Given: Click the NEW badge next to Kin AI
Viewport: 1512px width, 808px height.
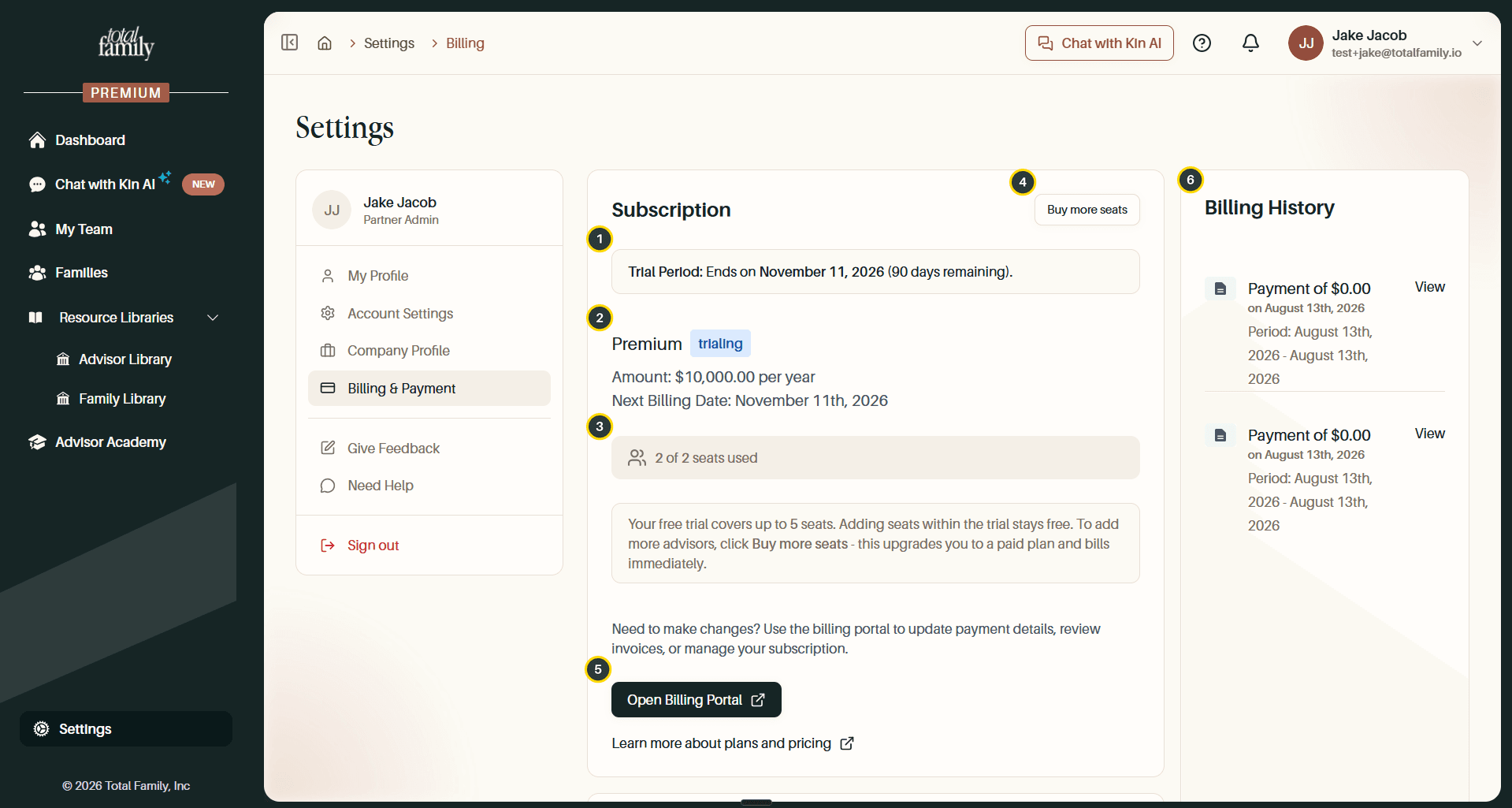Looking at the screenshot, I should pos(203,184).
